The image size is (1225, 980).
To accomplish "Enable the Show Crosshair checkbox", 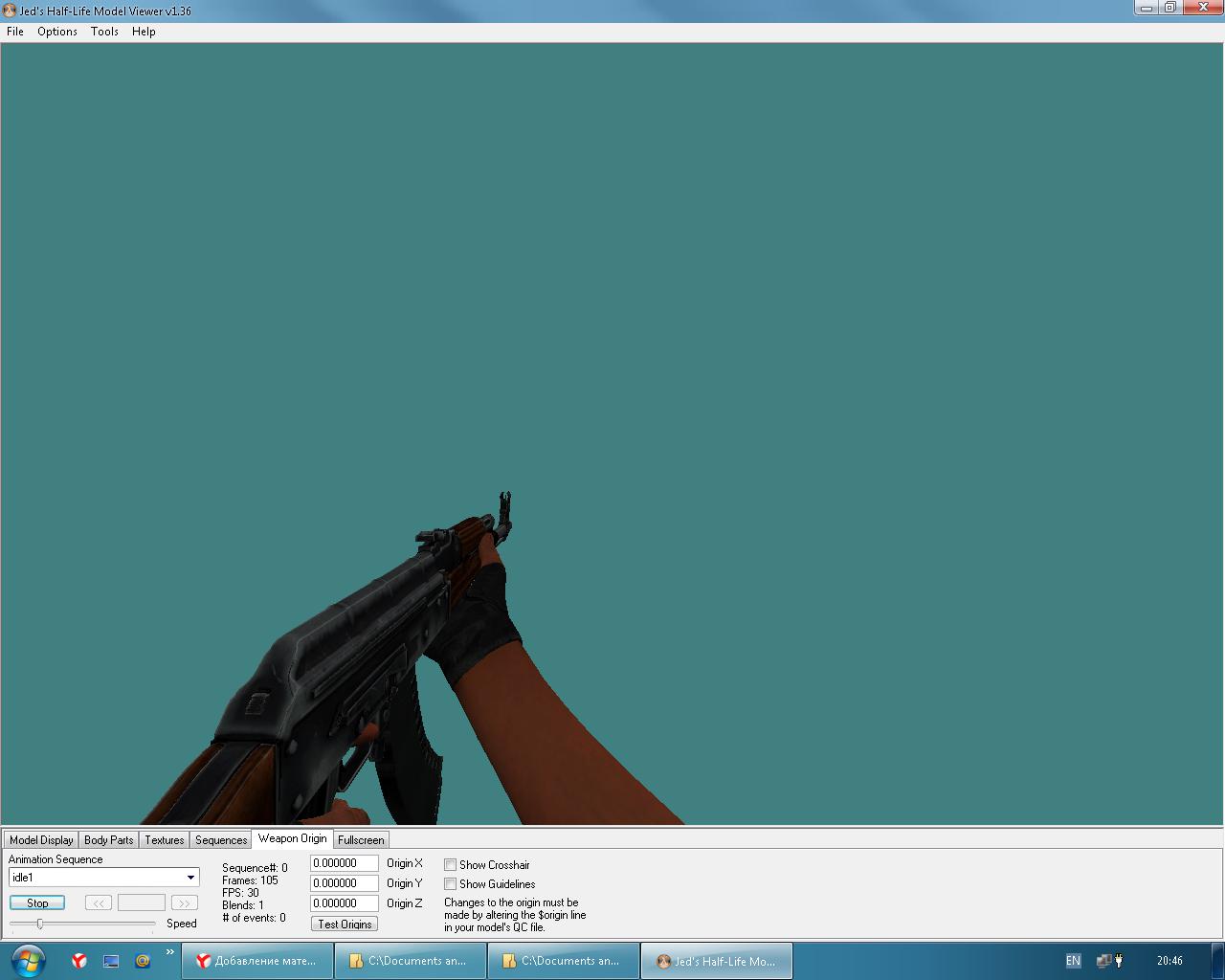I will pos(450,865).
